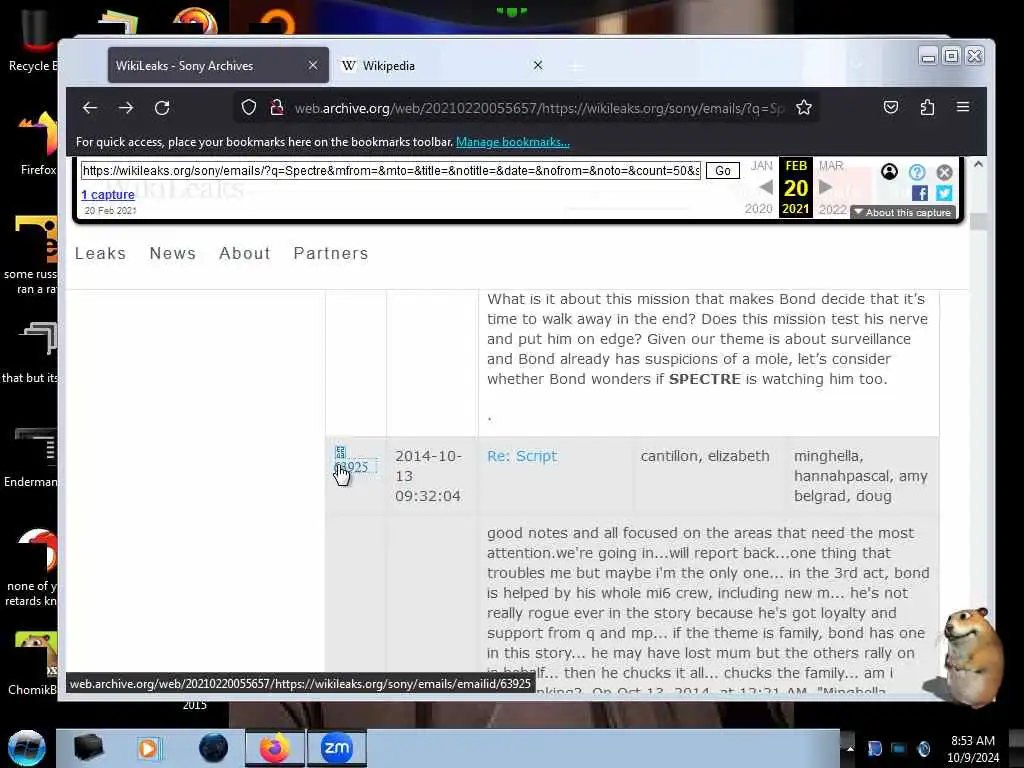1024x768 pixels.
Task: Open dark globe taskbar icon
Action: [x=213, y=748]
